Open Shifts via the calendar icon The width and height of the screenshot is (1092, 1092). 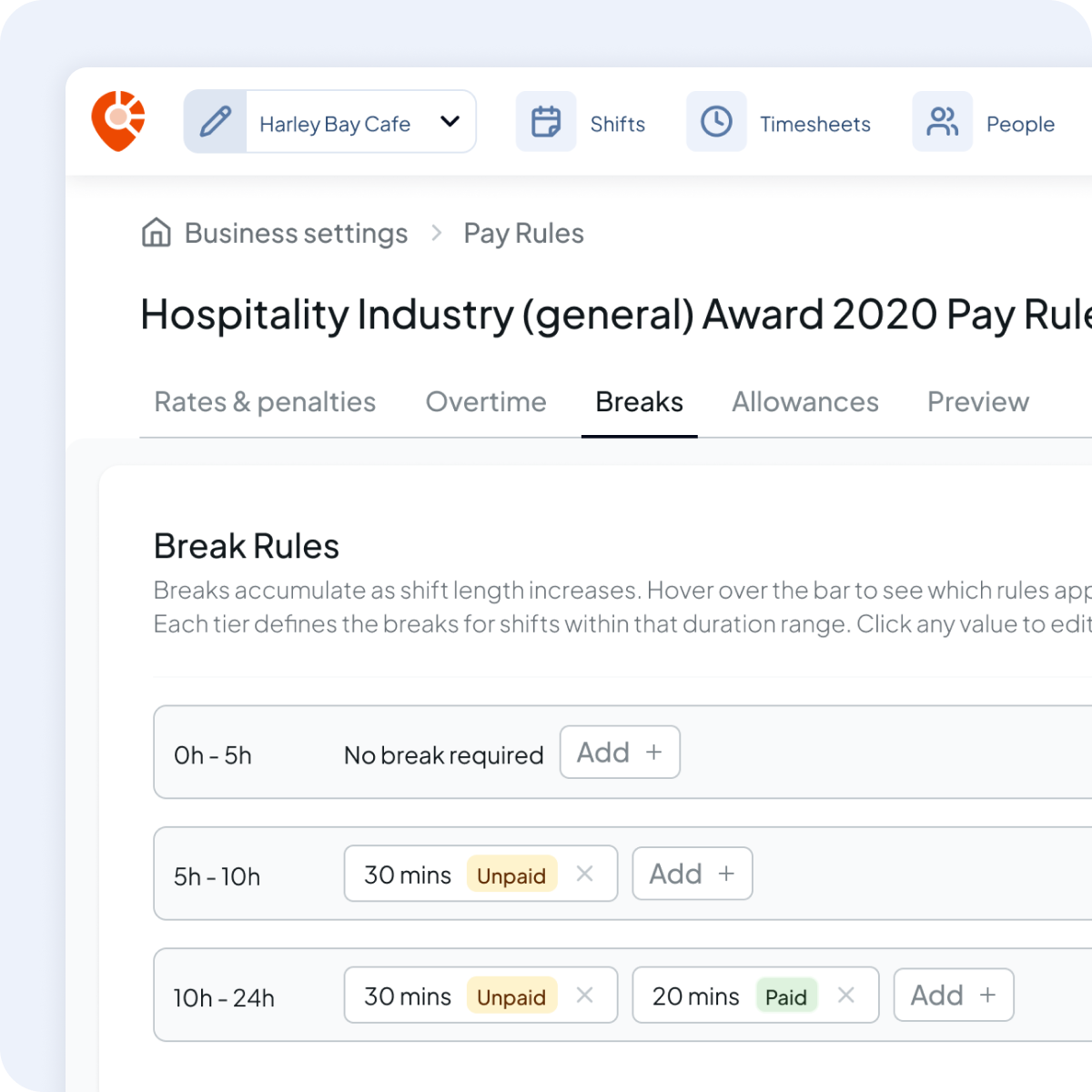(x=545, y=121)
